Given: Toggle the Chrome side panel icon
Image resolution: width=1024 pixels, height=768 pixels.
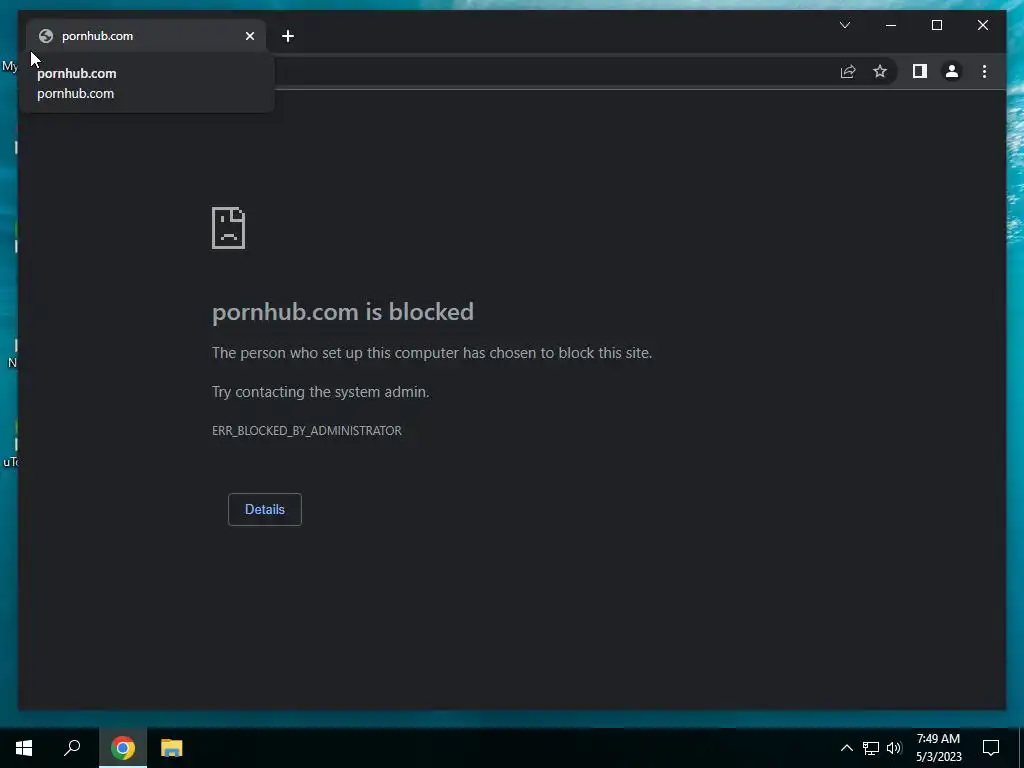Looking at the screenshot, I should (x=920, y=71).
